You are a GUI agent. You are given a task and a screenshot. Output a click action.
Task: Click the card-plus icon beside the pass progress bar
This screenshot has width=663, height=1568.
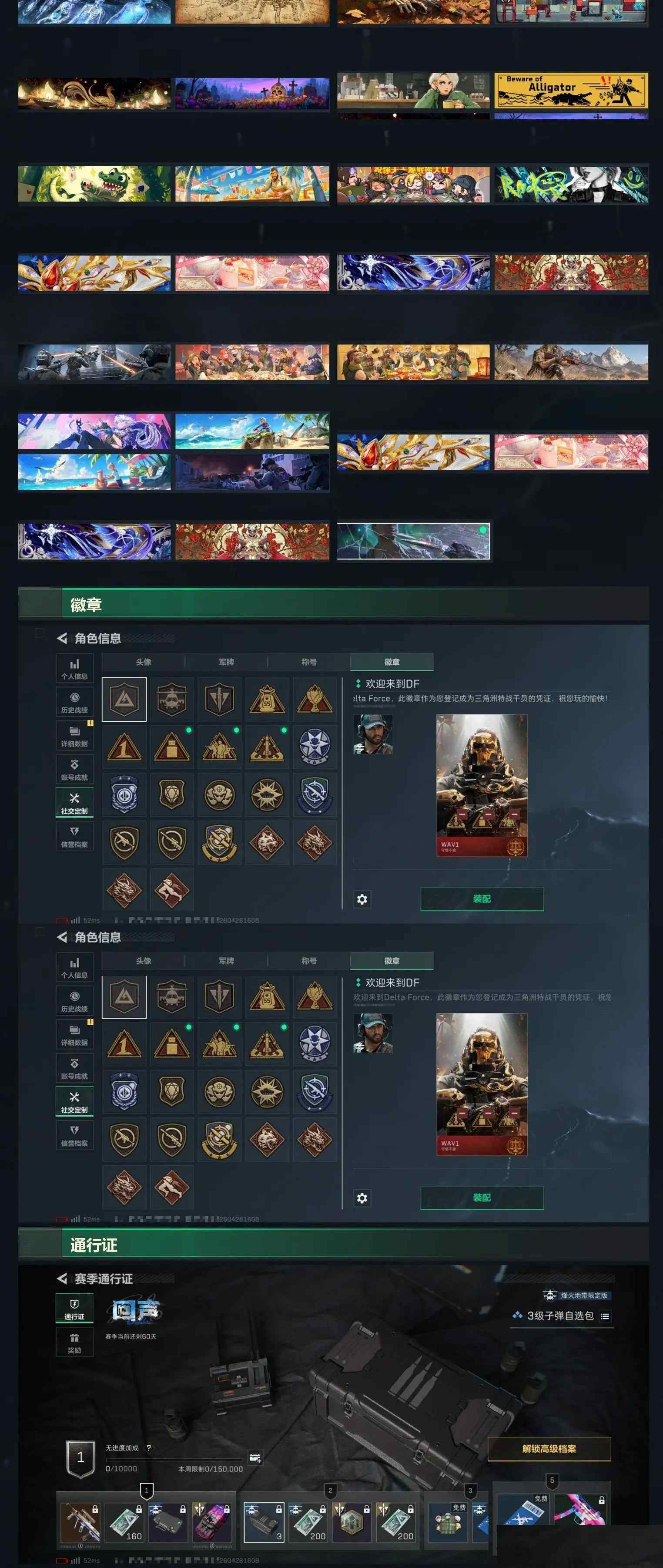point(255,1458)
